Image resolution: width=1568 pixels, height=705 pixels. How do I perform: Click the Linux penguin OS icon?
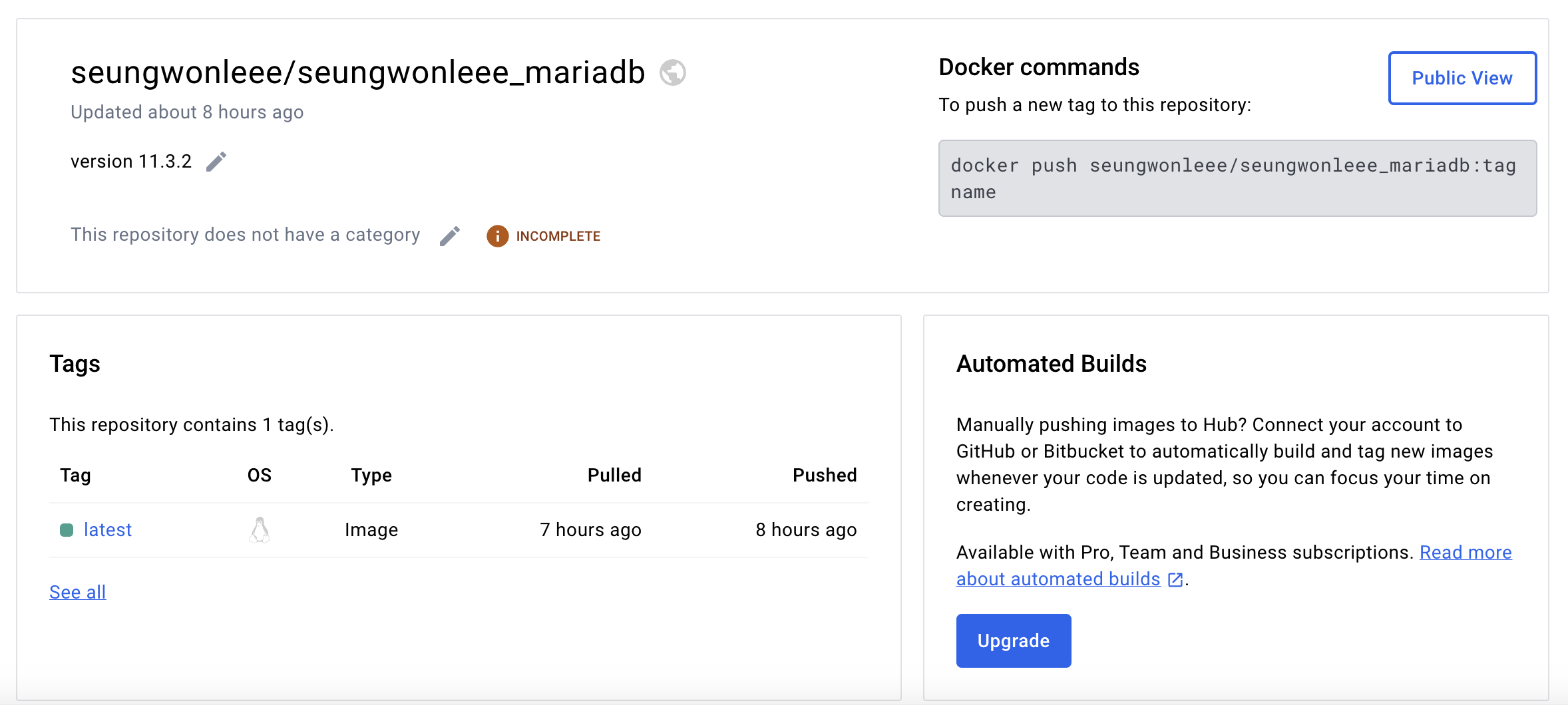[x=260, y=530]
